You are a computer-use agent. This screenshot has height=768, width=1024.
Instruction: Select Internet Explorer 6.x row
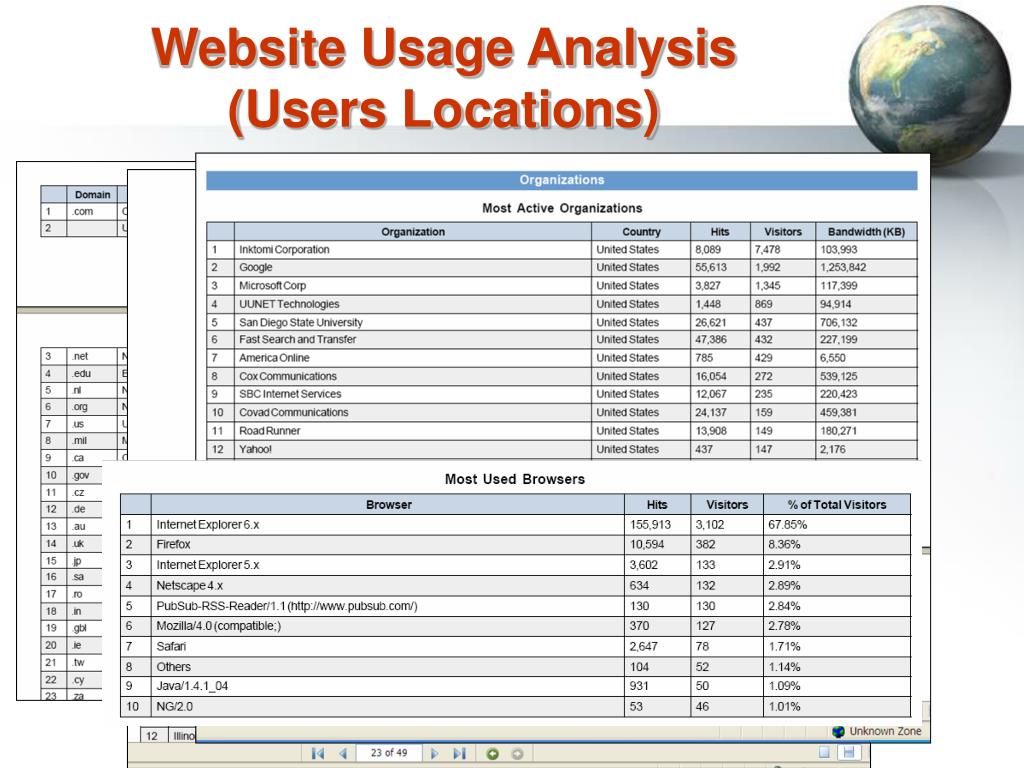click(515, 525)
